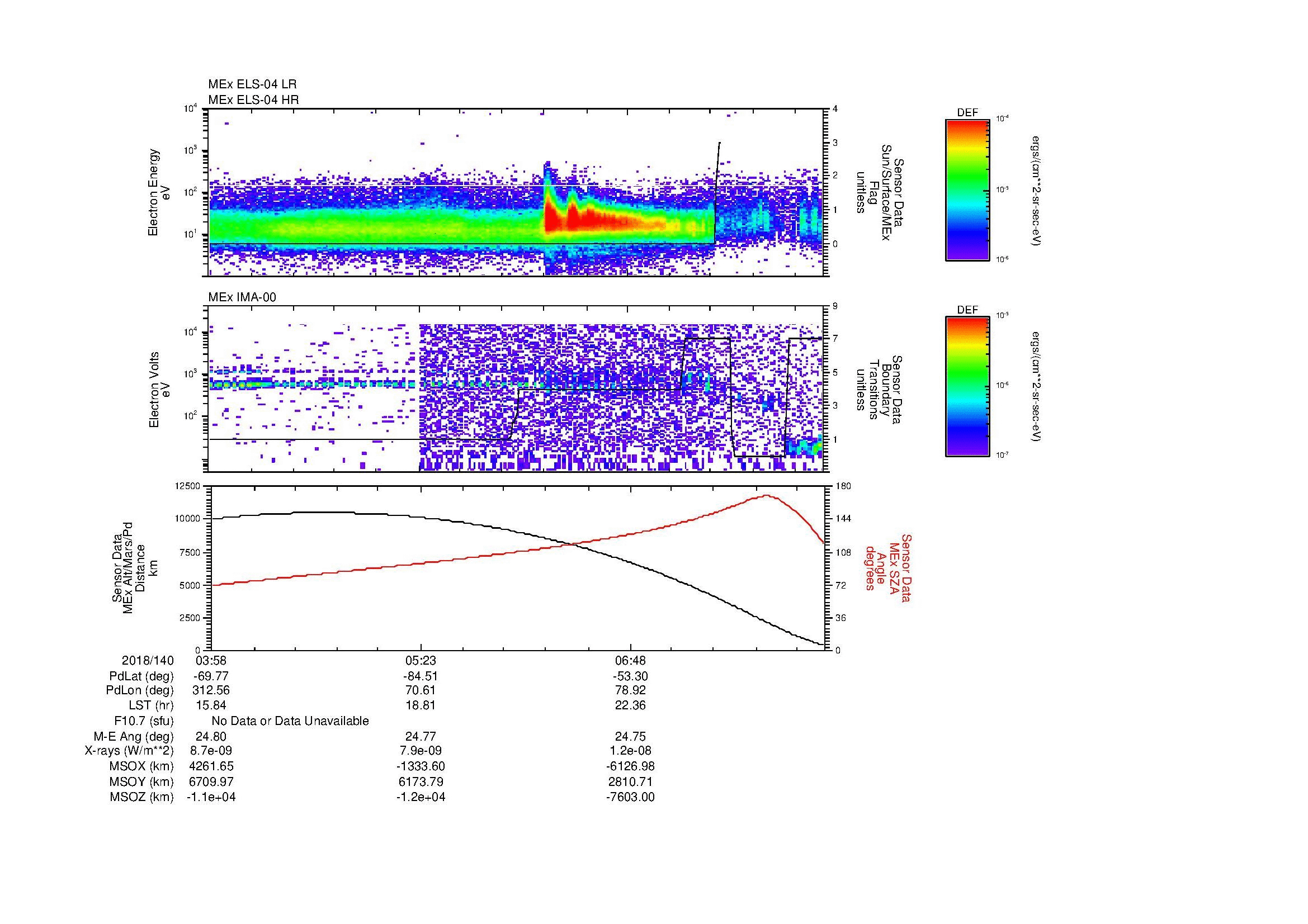This screenshot has height=924, width=1308.
Task: Click the 12500 km altitude axis tick
Action: [188, 486]
